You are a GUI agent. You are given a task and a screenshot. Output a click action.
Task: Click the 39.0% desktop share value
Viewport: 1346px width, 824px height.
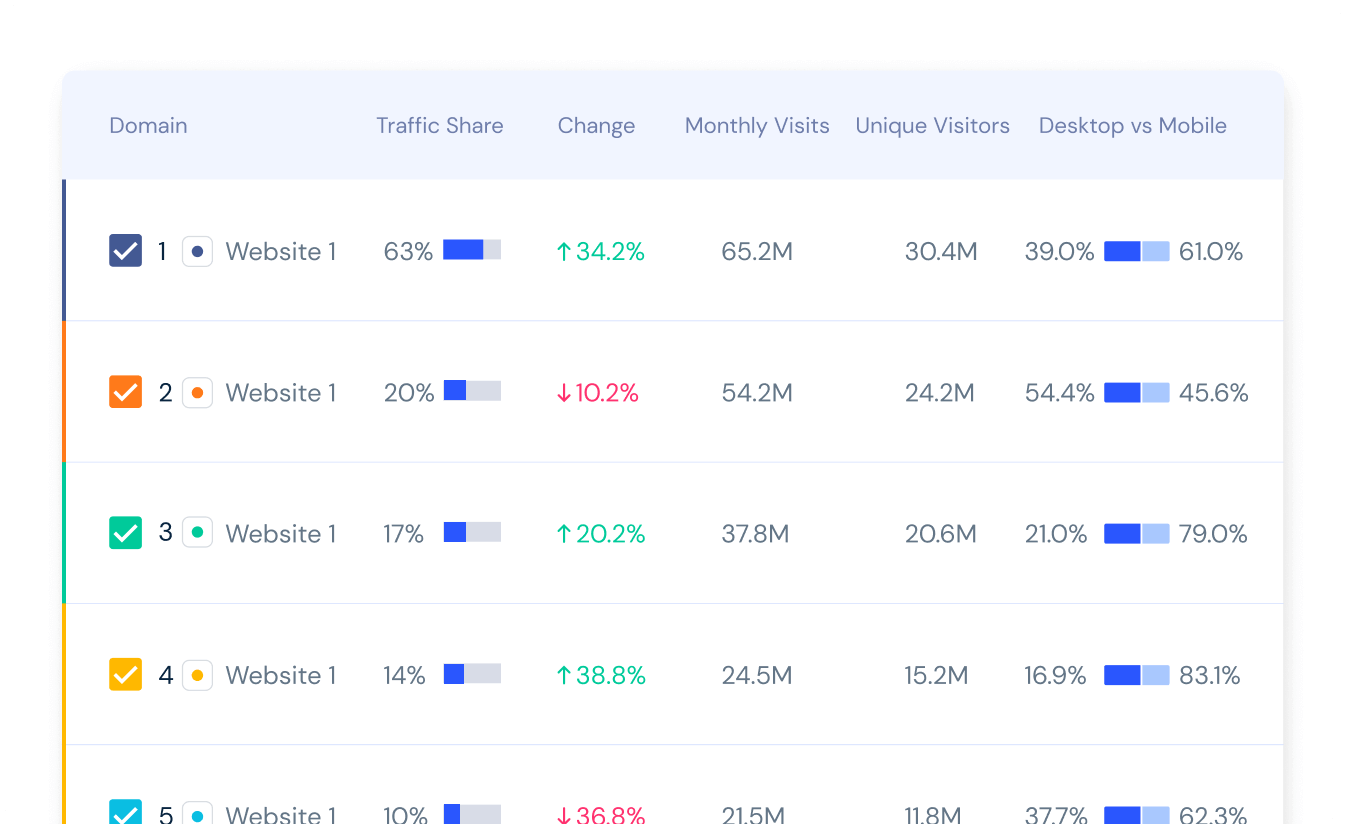point(1060,252)
